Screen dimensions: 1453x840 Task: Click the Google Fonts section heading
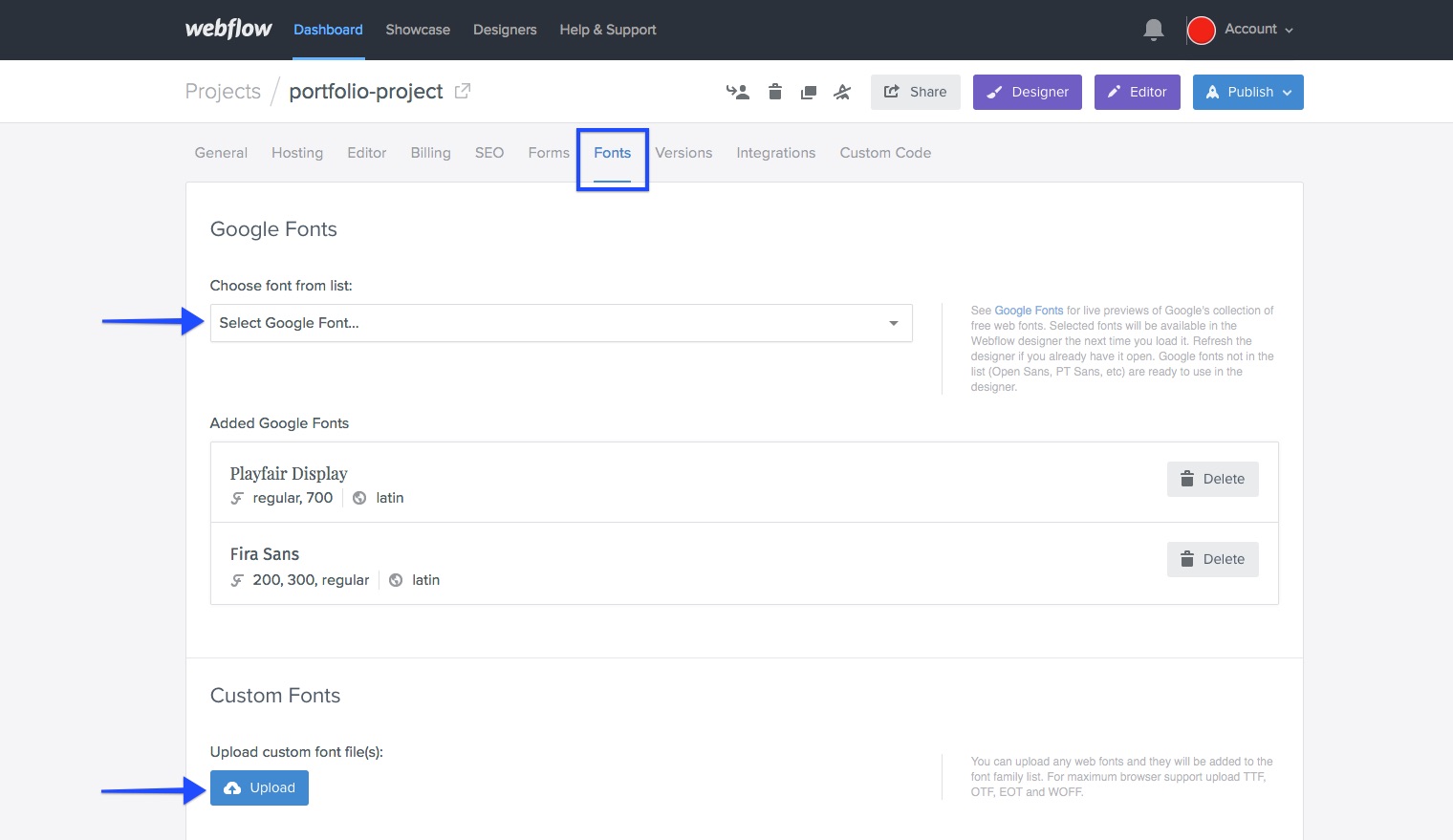click(x=273, y=229)
